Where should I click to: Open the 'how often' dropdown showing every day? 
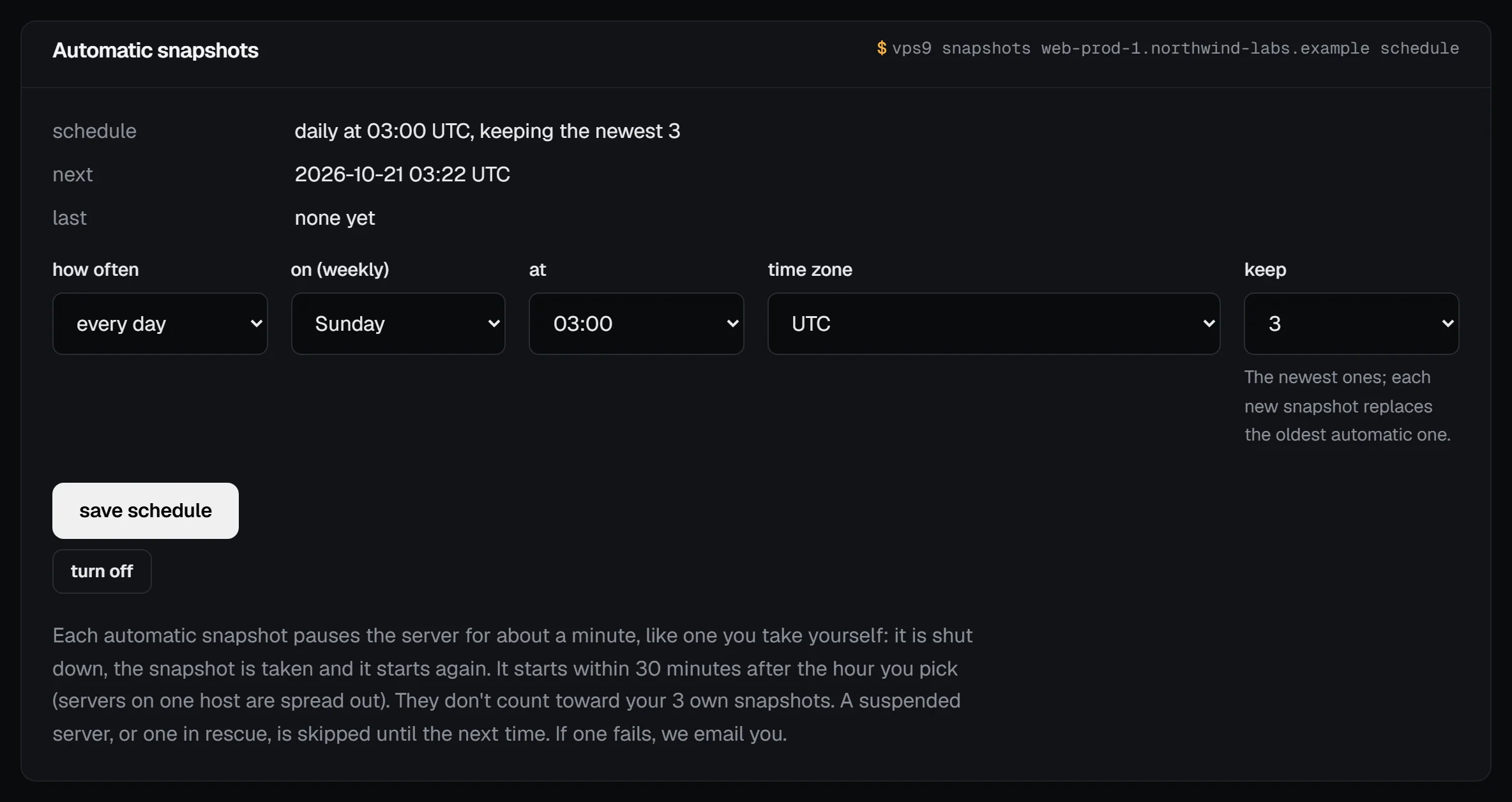point(160,324)
